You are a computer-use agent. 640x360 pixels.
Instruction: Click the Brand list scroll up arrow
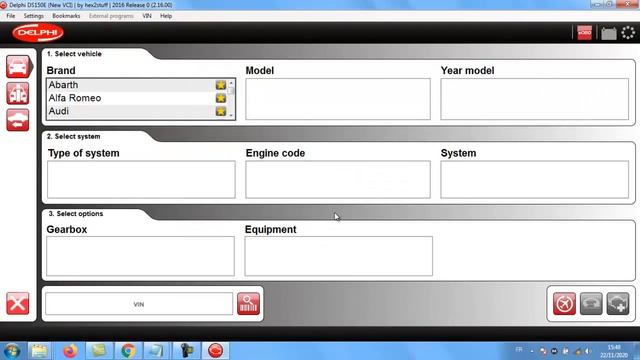(231, 83)
